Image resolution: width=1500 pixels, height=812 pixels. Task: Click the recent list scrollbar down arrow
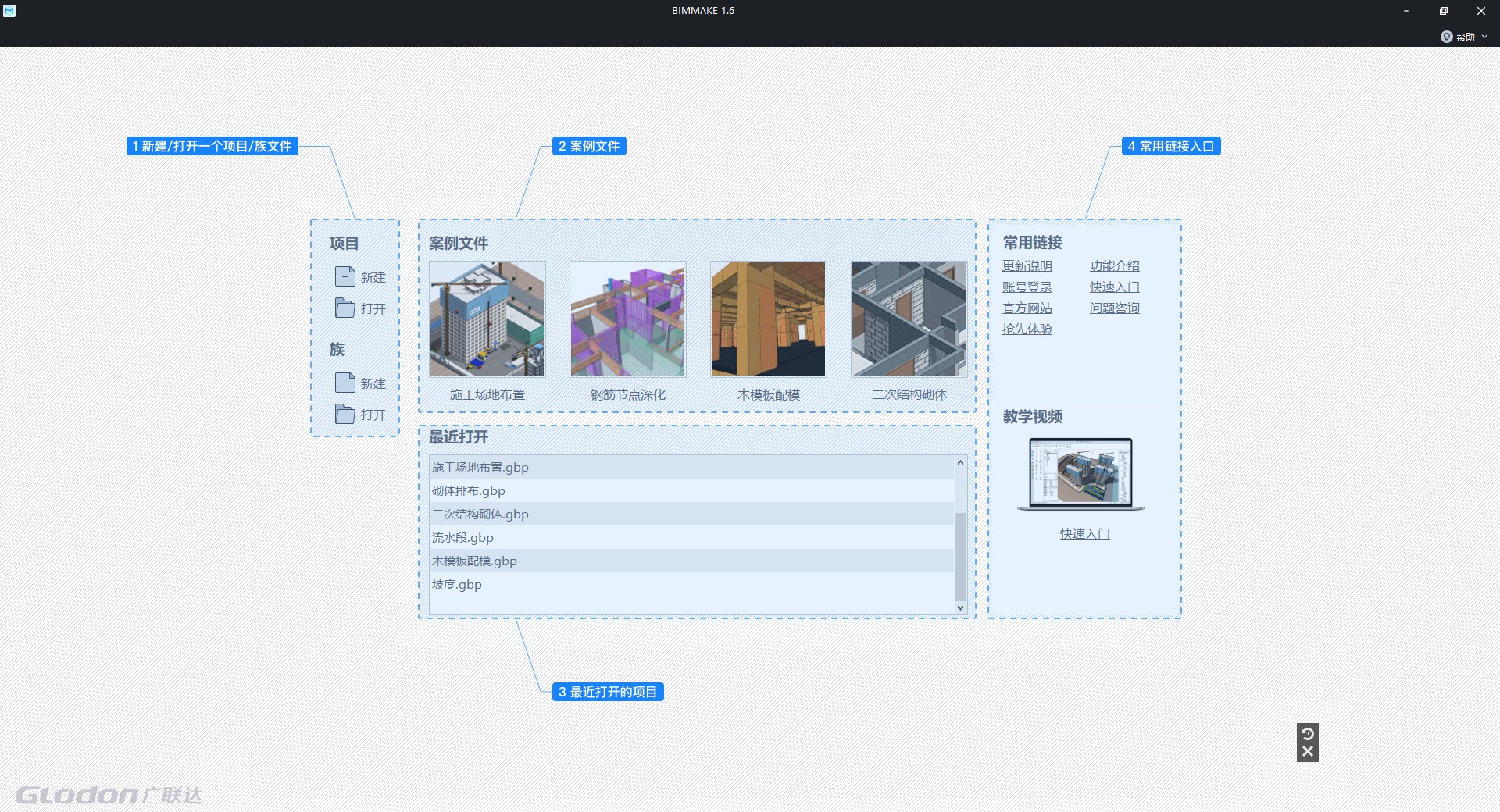coord(960,607)
